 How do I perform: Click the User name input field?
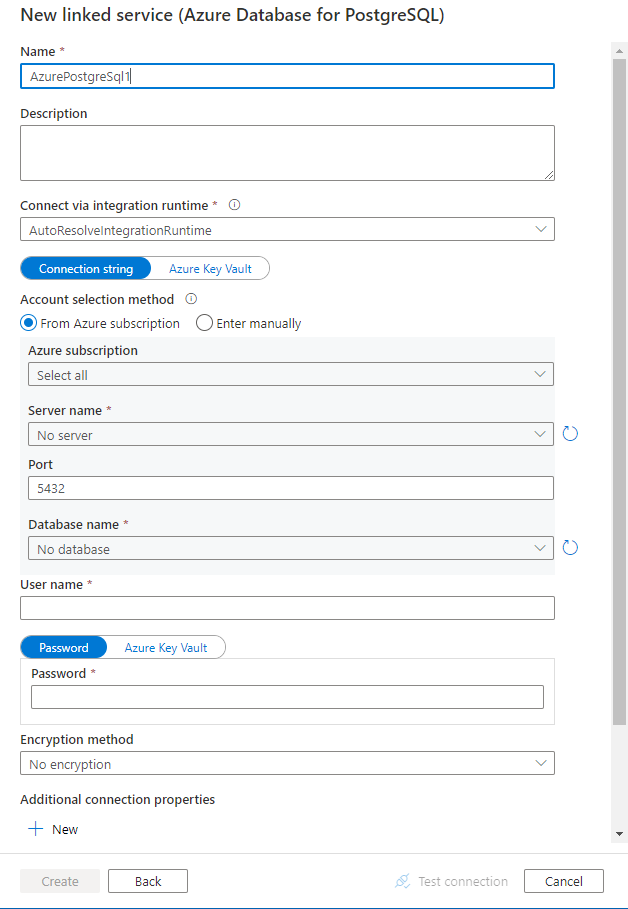pyautogui.click(x=287, y=608)
